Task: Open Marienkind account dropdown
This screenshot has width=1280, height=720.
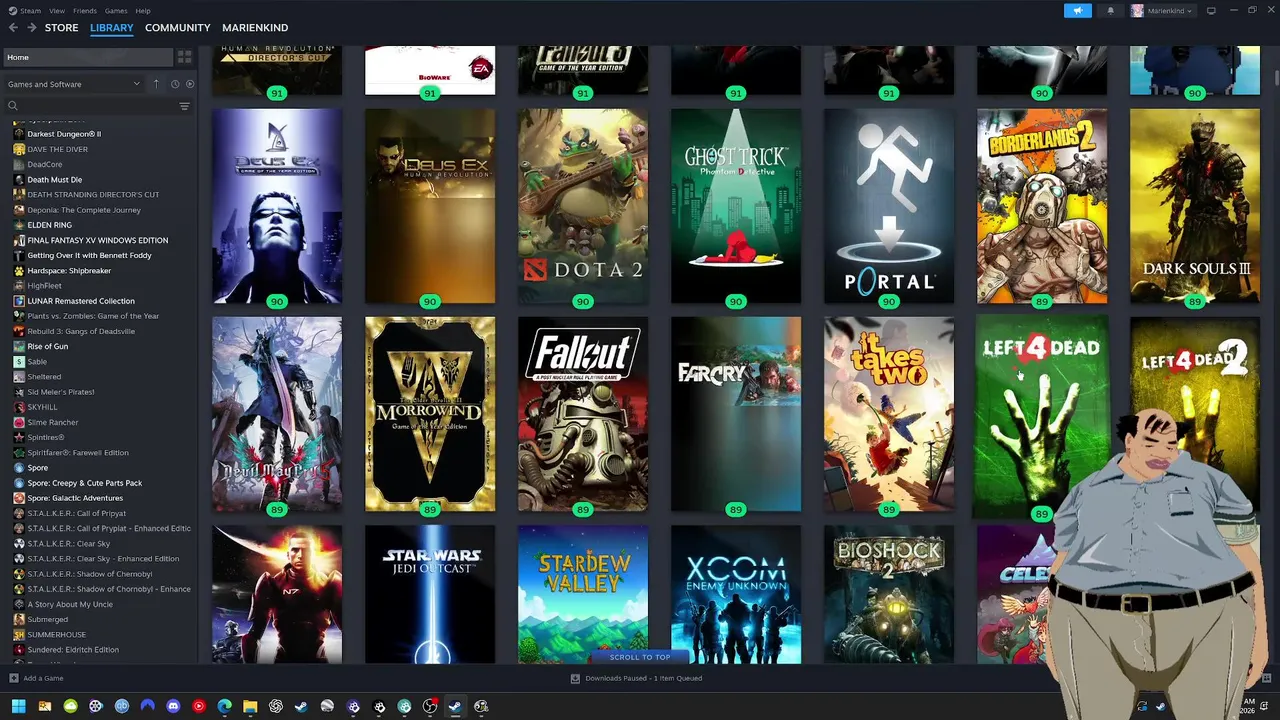Action: (x=1163, y=10)
